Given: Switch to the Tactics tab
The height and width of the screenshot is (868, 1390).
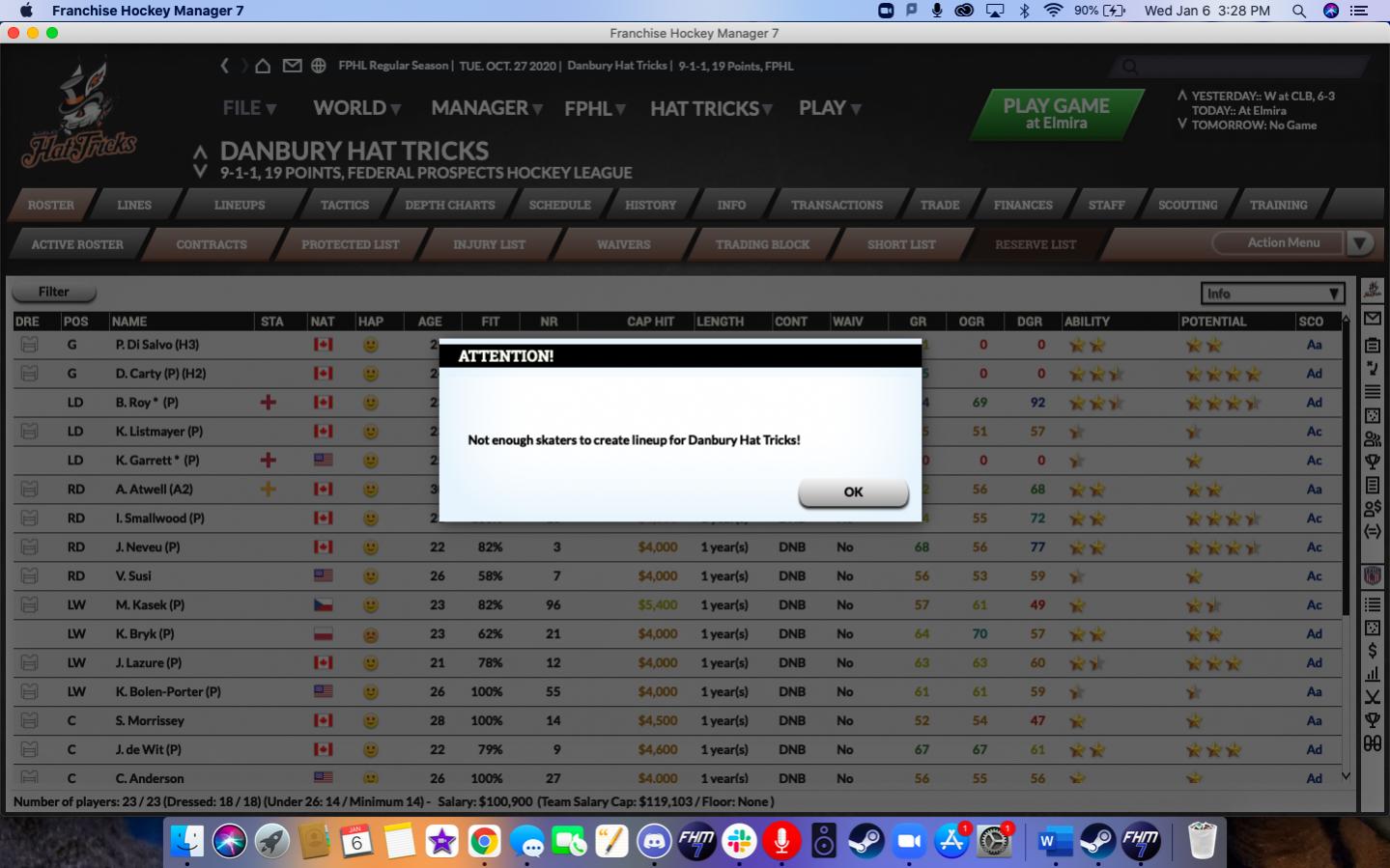Looking at the screenshot, I should point(345,205).
